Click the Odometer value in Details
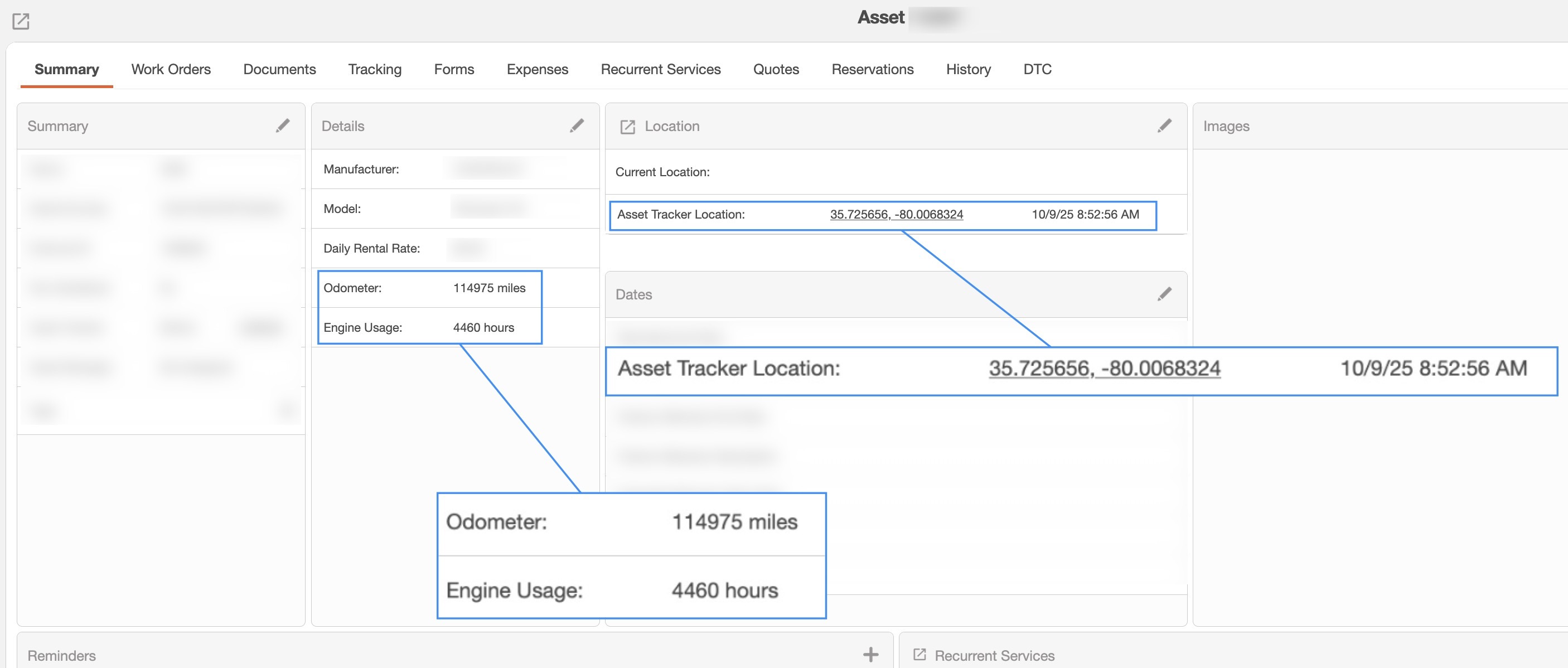Image resolution: width=1568 pixels, height=668 pixels. click(x=490, y=288)
